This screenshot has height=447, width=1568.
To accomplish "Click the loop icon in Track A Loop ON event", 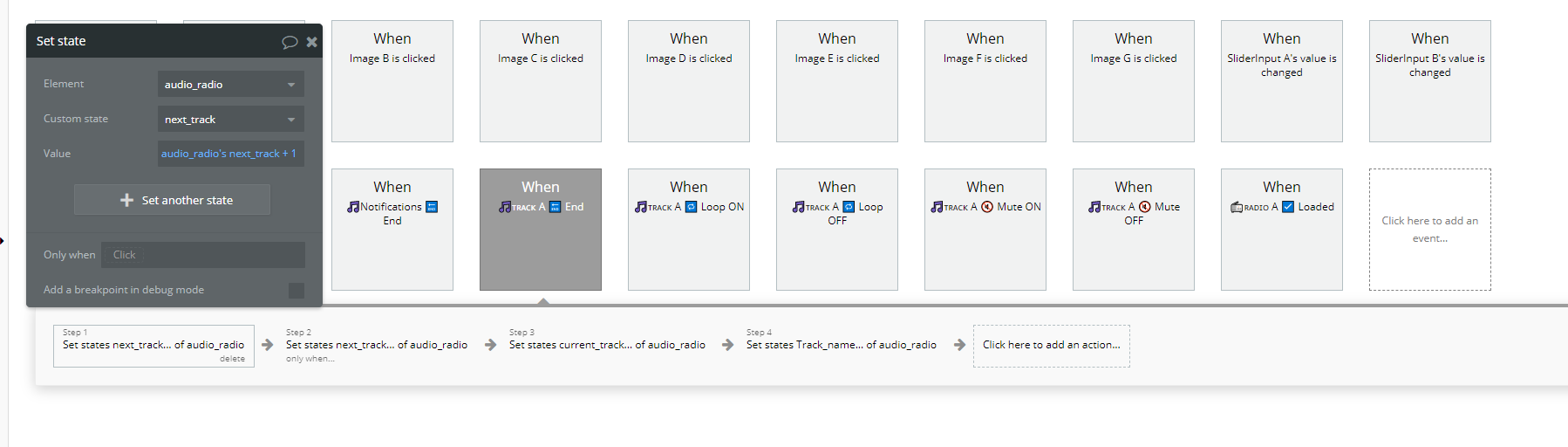I will tap(691, 207).
